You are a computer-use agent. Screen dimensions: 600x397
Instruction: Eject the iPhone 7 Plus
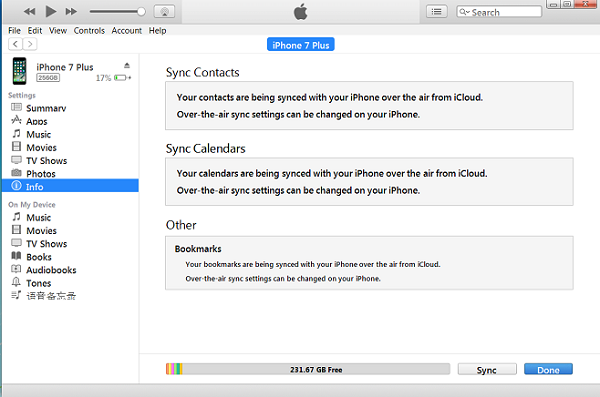pyautogui.click(x=127, y=65)
